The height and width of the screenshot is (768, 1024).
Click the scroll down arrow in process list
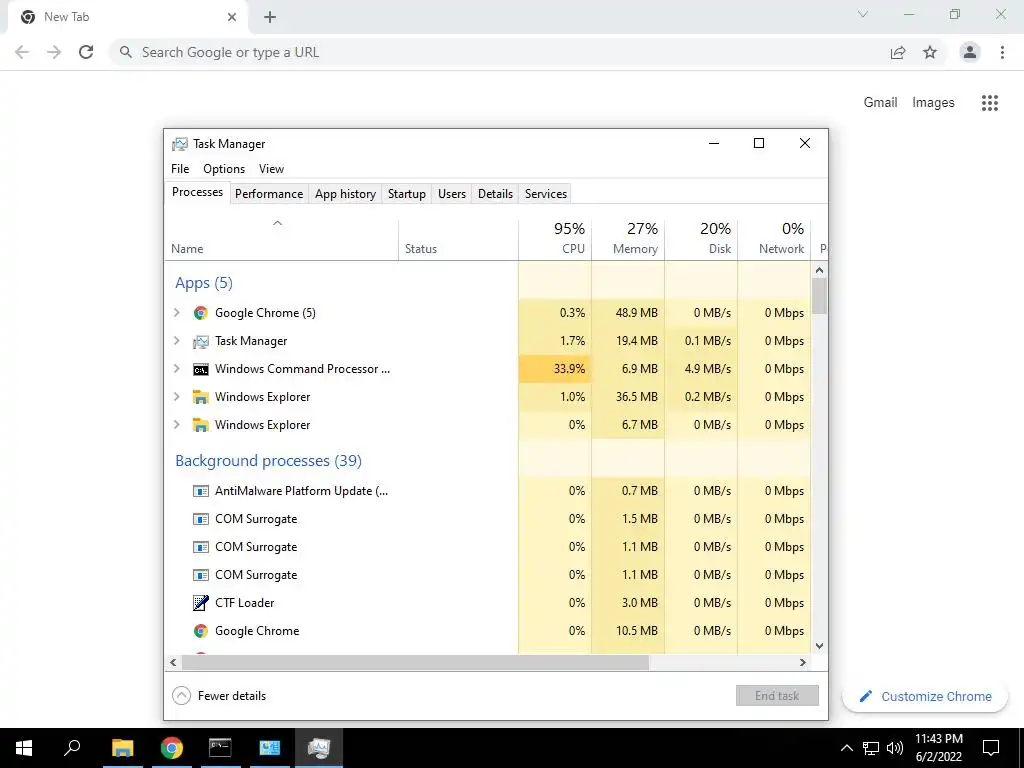(820, 646)
